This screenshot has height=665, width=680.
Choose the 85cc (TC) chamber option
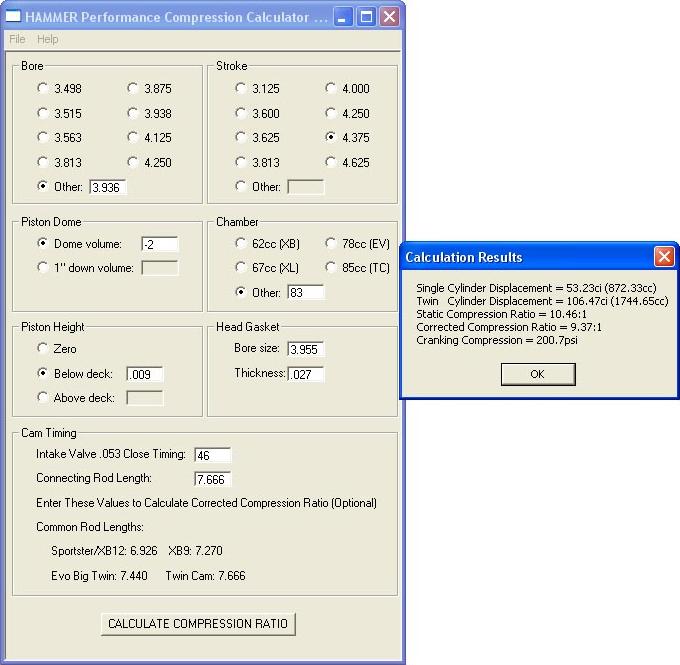coord(331,267)
